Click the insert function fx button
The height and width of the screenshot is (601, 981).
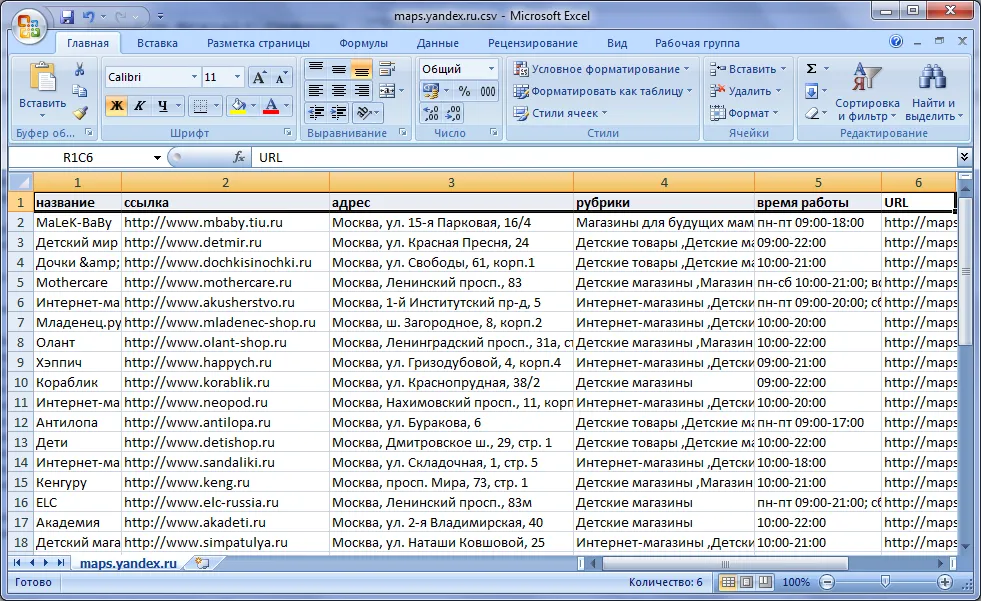(238, 158)
